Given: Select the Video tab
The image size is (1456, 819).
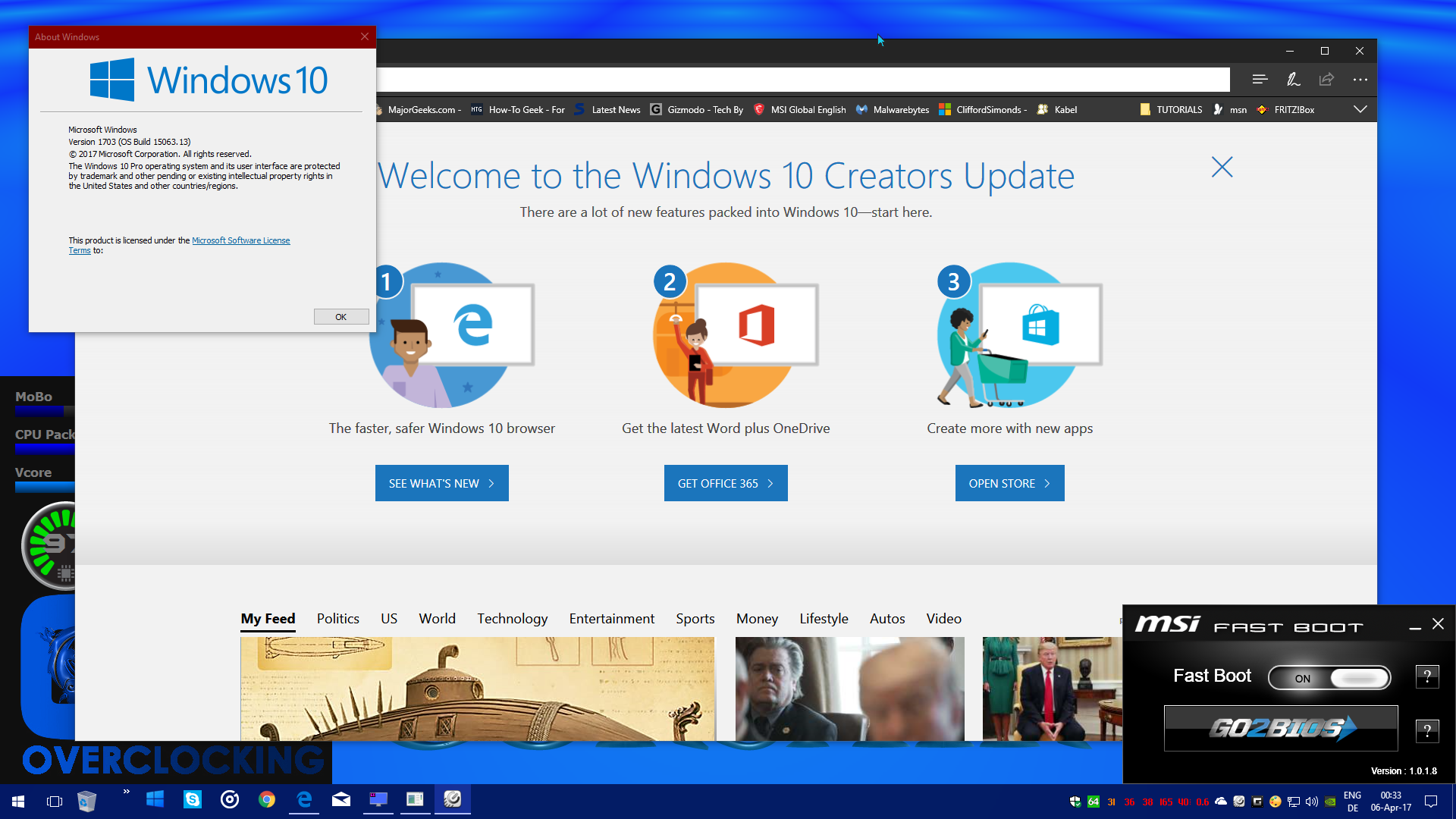Looking at the screenshot, I should [x=943, y=619].
